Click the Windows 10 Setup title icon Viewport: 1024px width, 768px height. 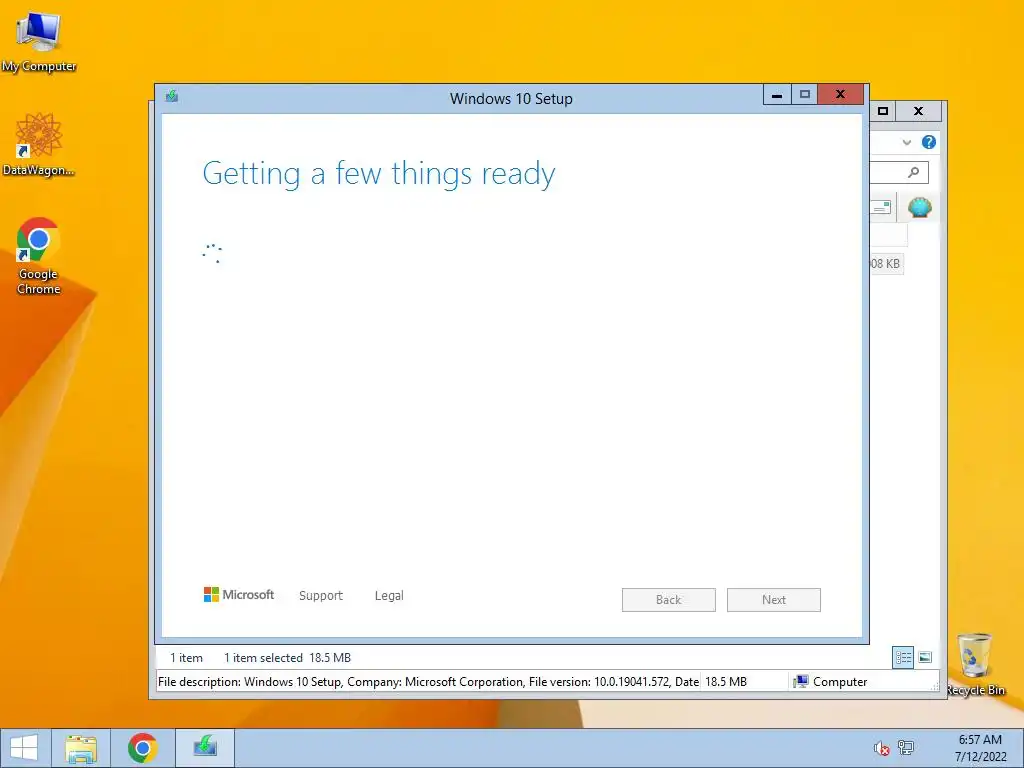tap(172, 97)
